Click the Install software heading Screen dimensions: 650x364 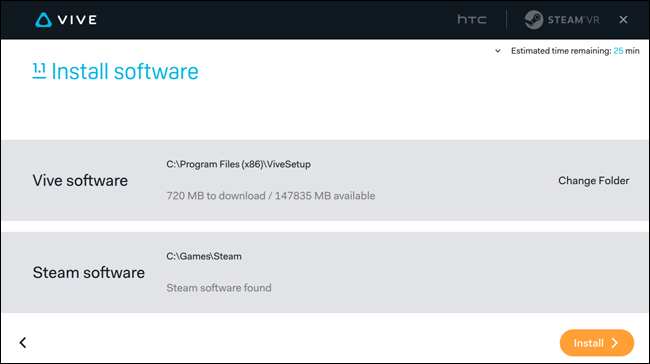125,71
